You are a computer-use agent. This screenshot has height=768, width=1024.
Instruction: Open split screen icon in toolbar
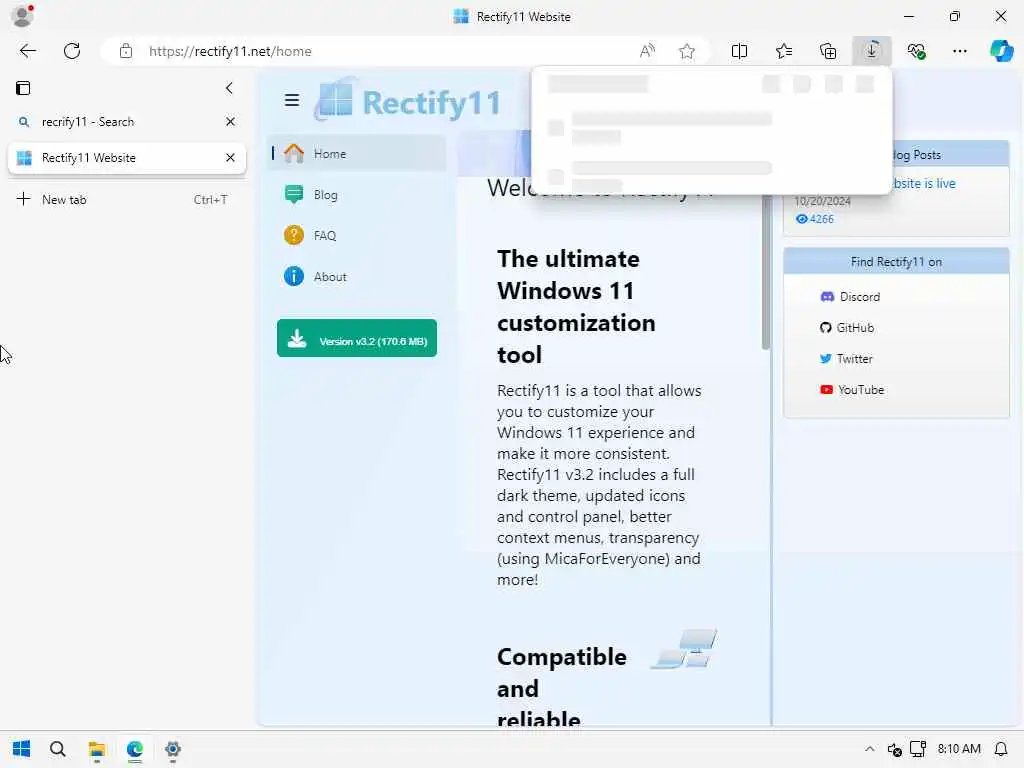(x=739, y=51)
